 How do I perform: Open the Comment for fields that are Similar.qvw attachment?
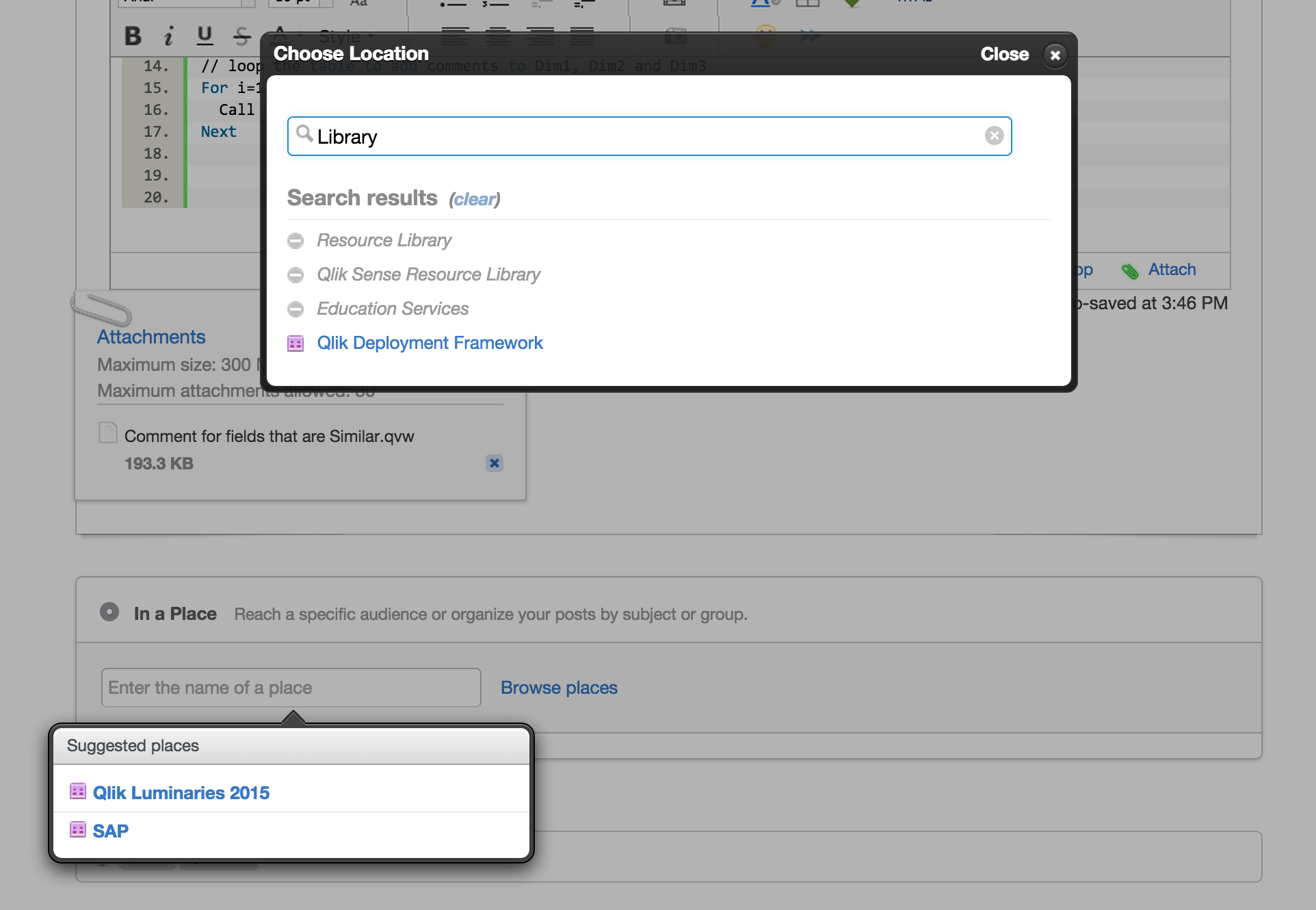269,437
